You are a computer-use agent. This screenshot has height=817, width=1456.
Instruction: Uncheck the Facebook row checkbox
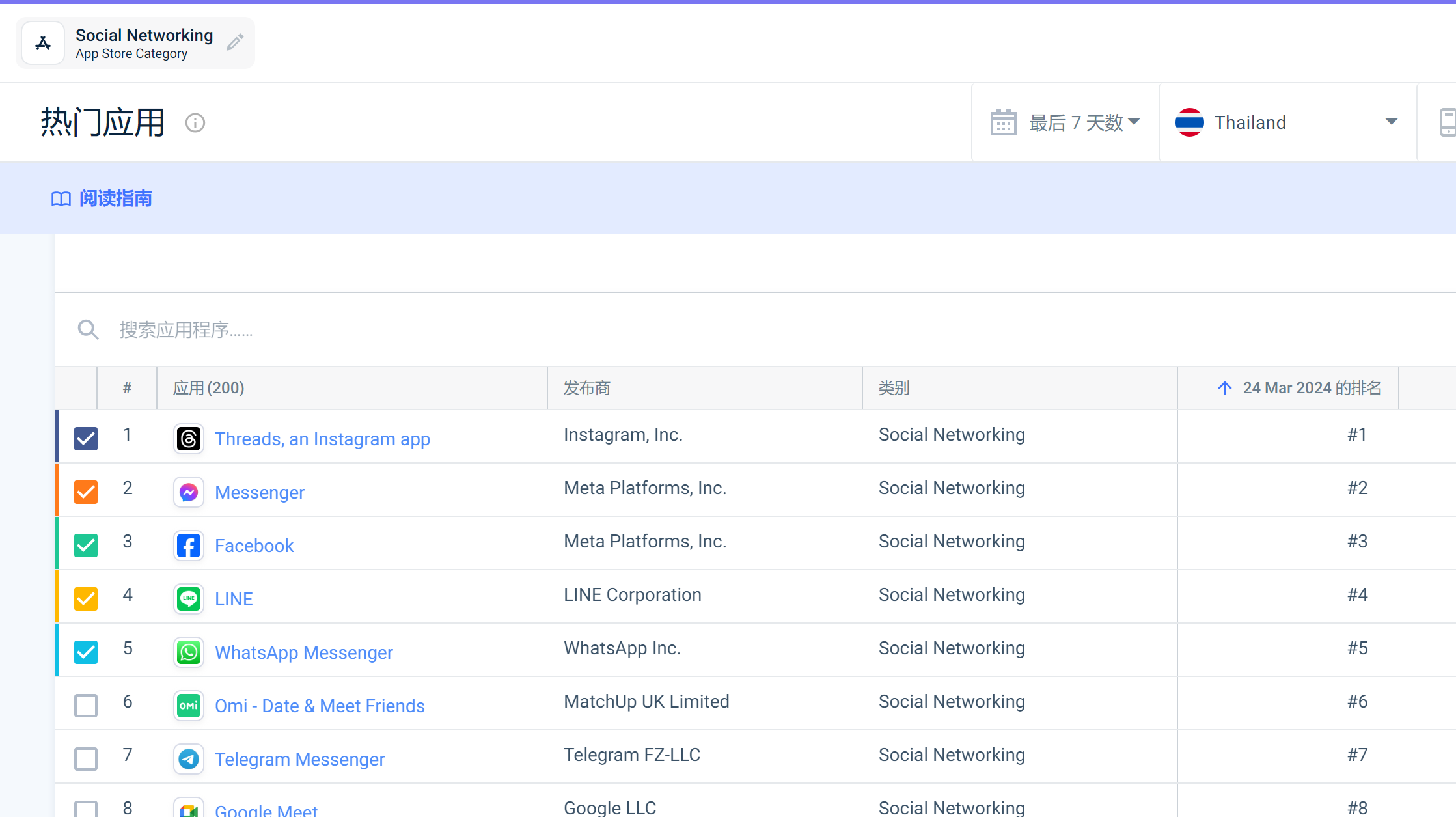click(x=86, y=546)
